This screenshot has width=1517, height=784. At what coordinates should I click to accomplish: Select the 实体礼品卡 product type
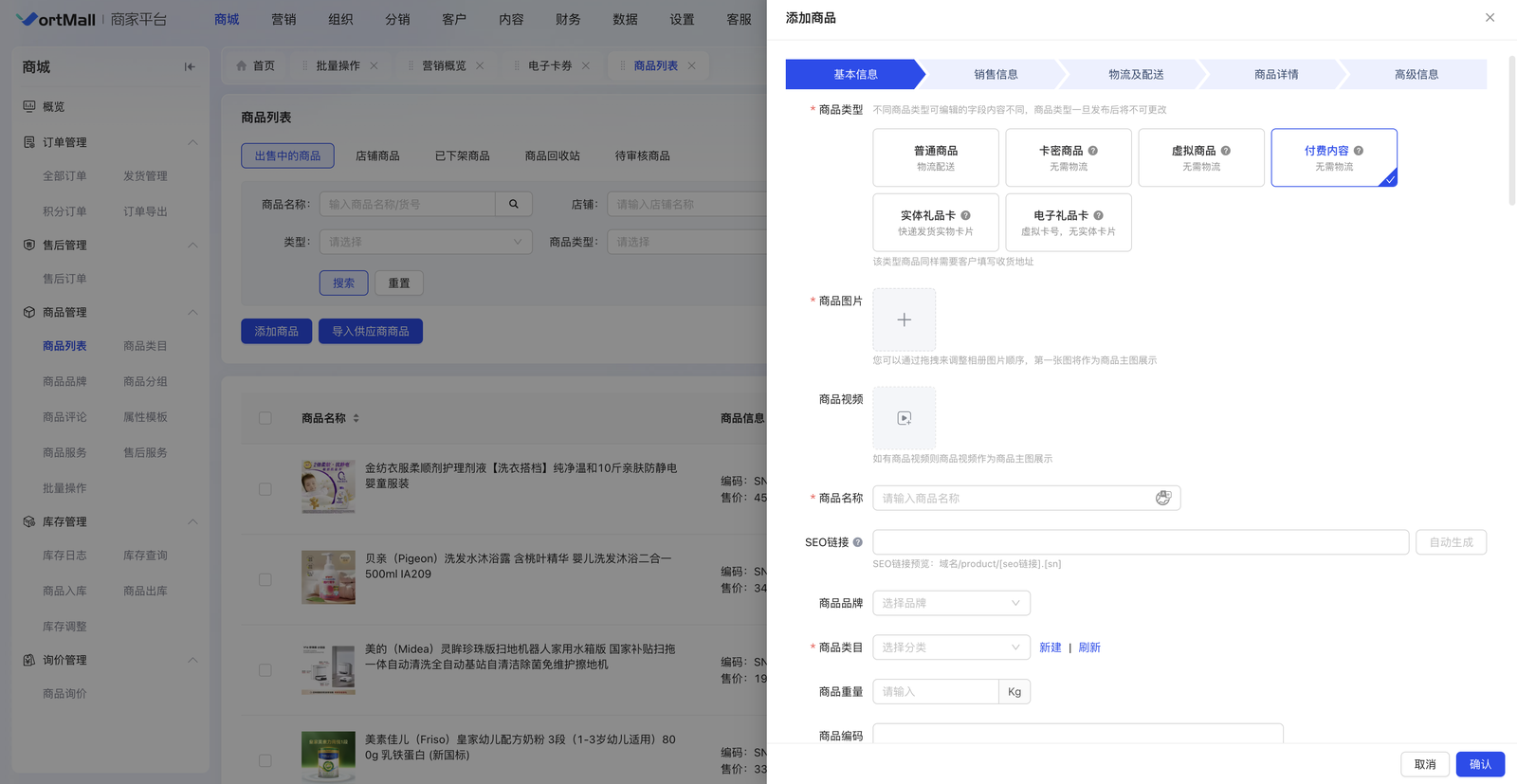(935, 223)
